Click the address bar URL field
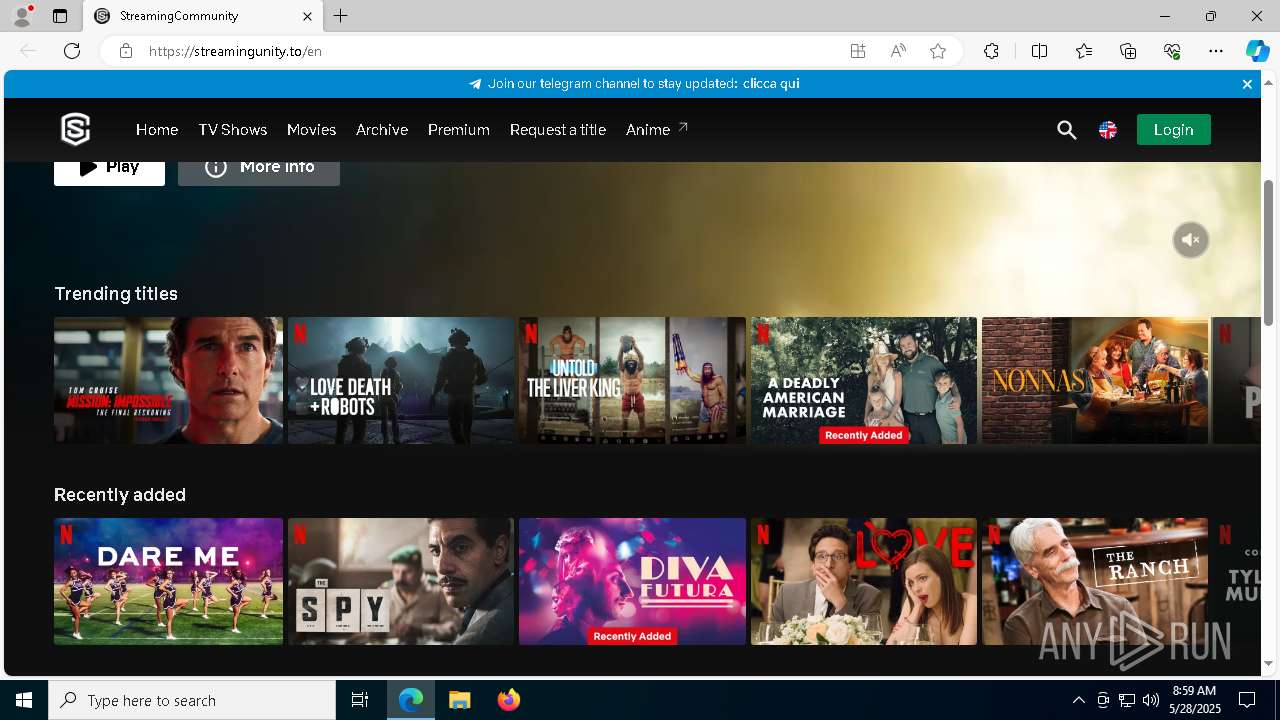Image resolution: width=1280 pixels, height=720 pixels. tap(490, 51)
